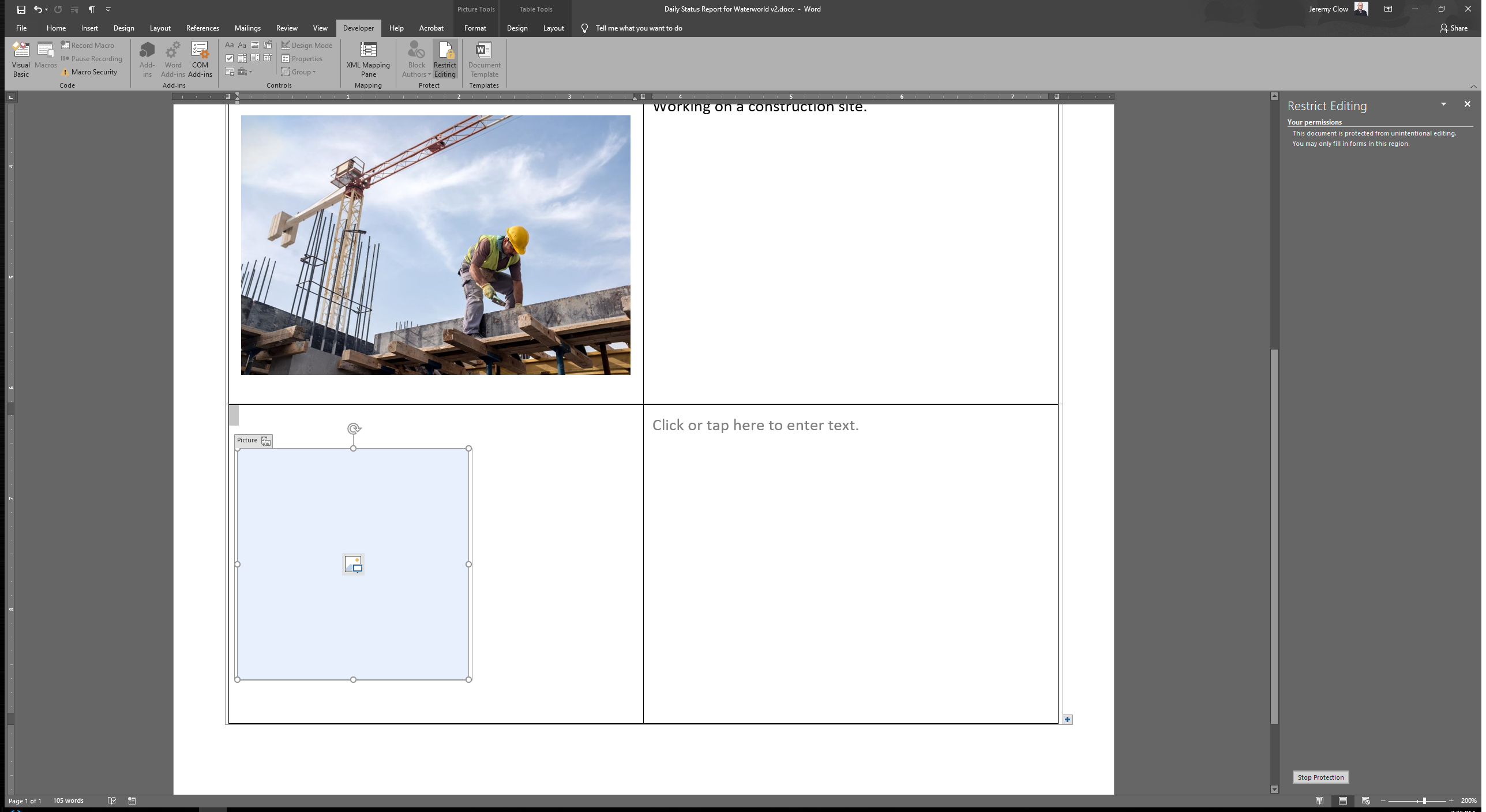
Task: Select the construction site photo
Action: click(436, 245)
